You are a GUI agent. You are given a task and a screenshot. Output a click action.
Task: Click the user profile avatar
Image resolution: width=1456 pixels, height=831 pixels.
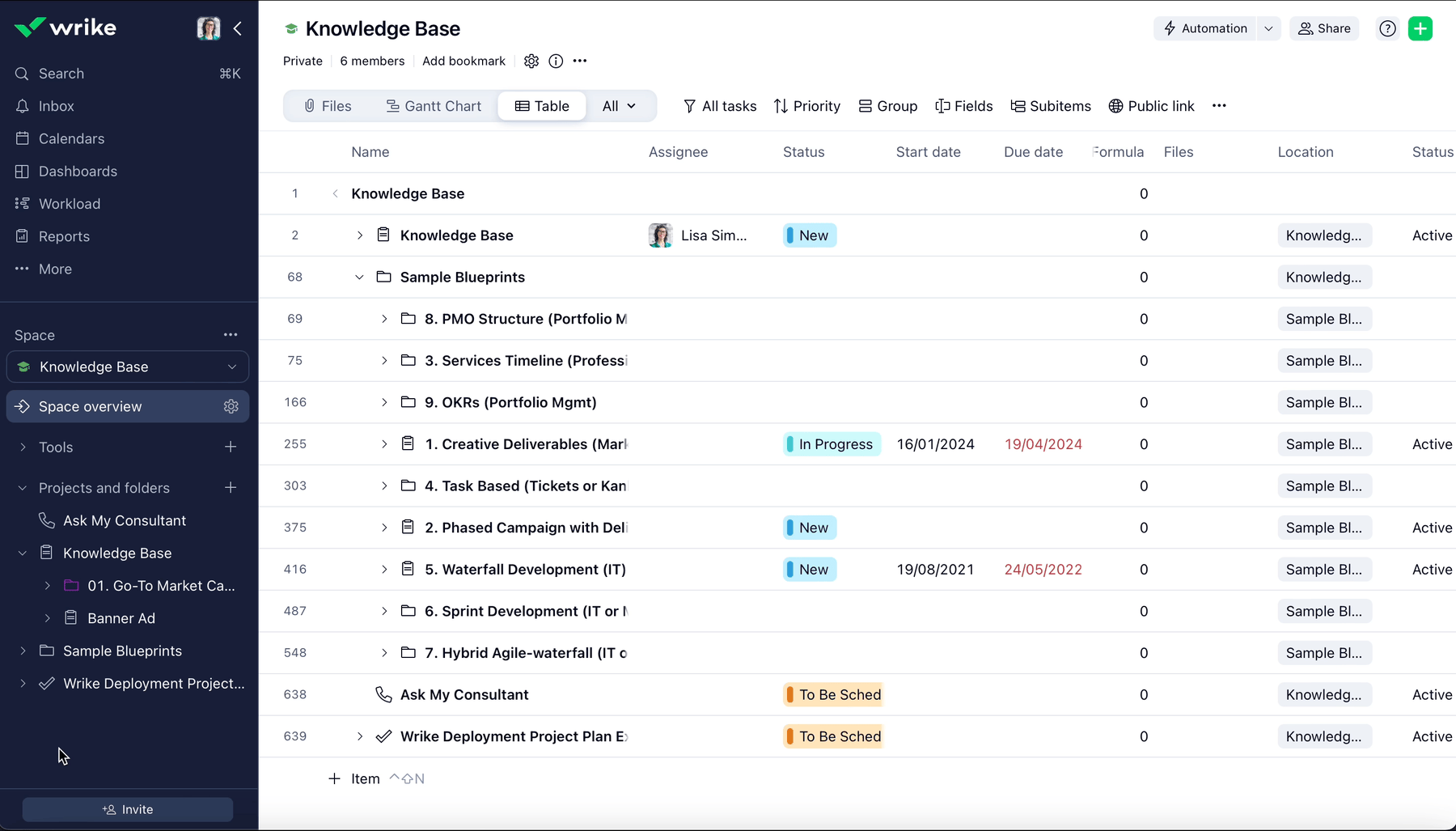coord(209,28)
